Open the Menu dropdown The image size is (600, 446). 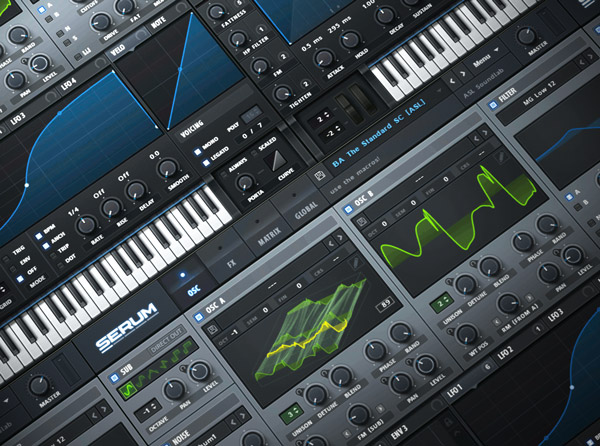coord(485,57)
